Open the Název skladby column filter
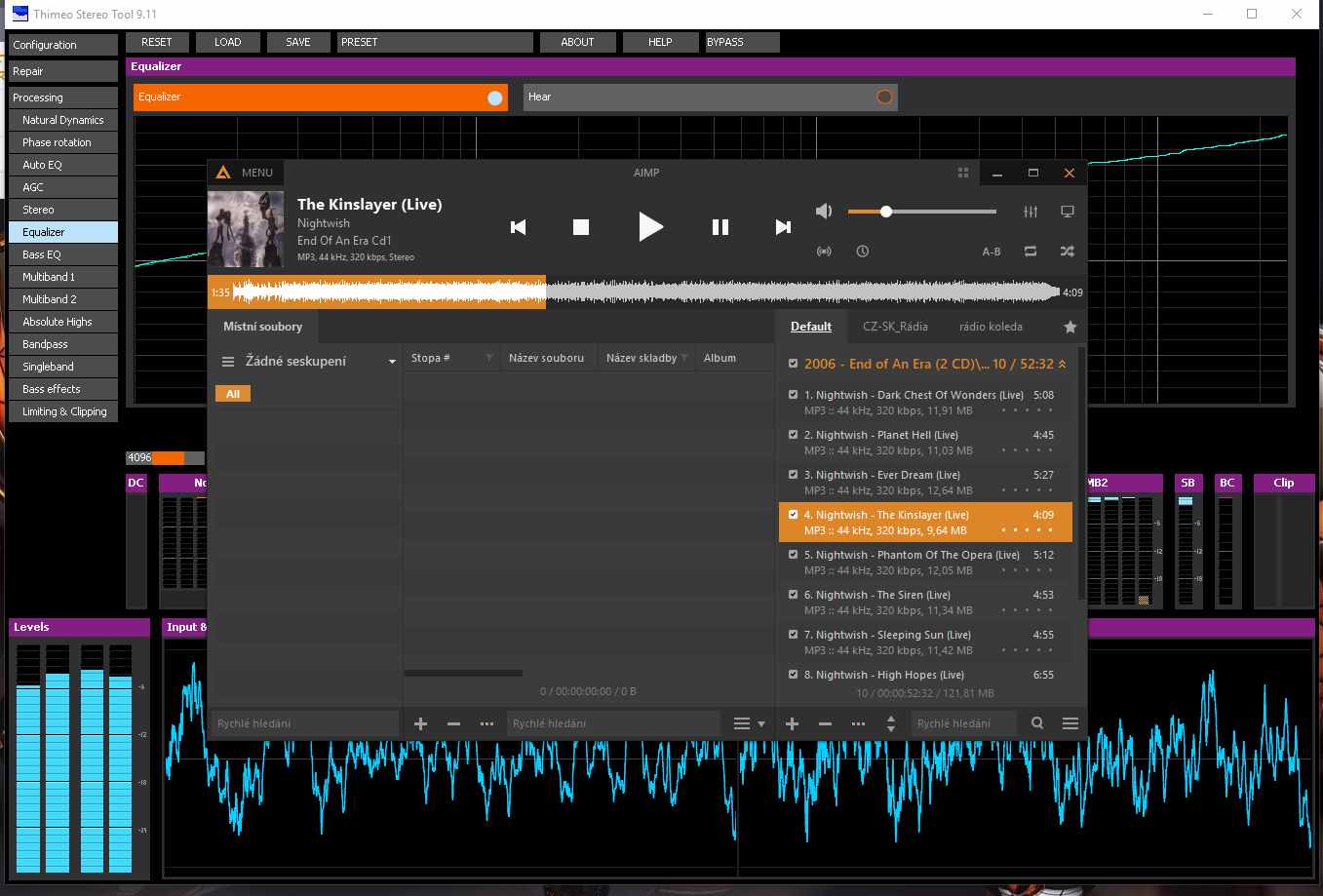This screenshot has height=896, width=1323. pyautogui.click(x=684, y=358)
